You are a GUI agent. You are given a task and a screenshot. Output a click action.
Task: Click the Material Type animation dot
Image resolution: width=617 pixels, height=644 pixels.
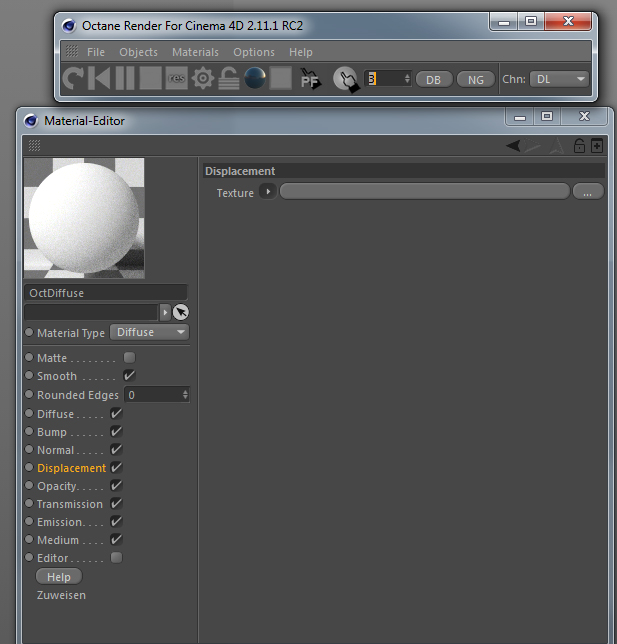(x=29, y=332)
